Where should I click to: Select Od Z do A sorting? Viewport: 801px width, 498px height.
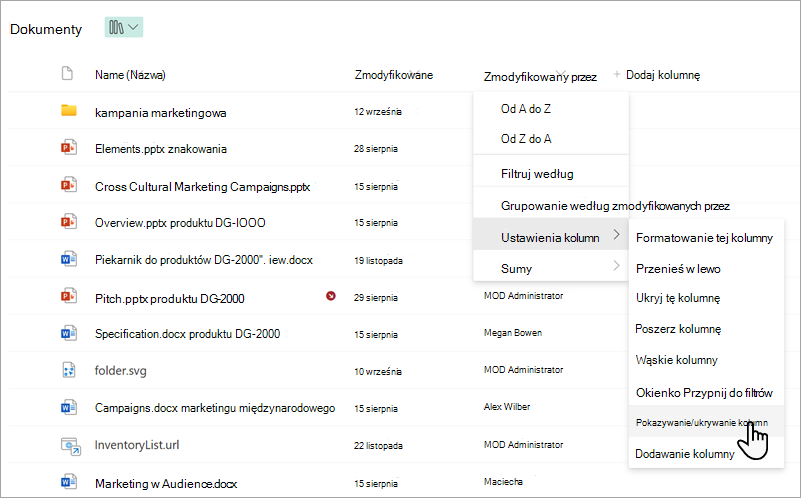coord(551,139)
